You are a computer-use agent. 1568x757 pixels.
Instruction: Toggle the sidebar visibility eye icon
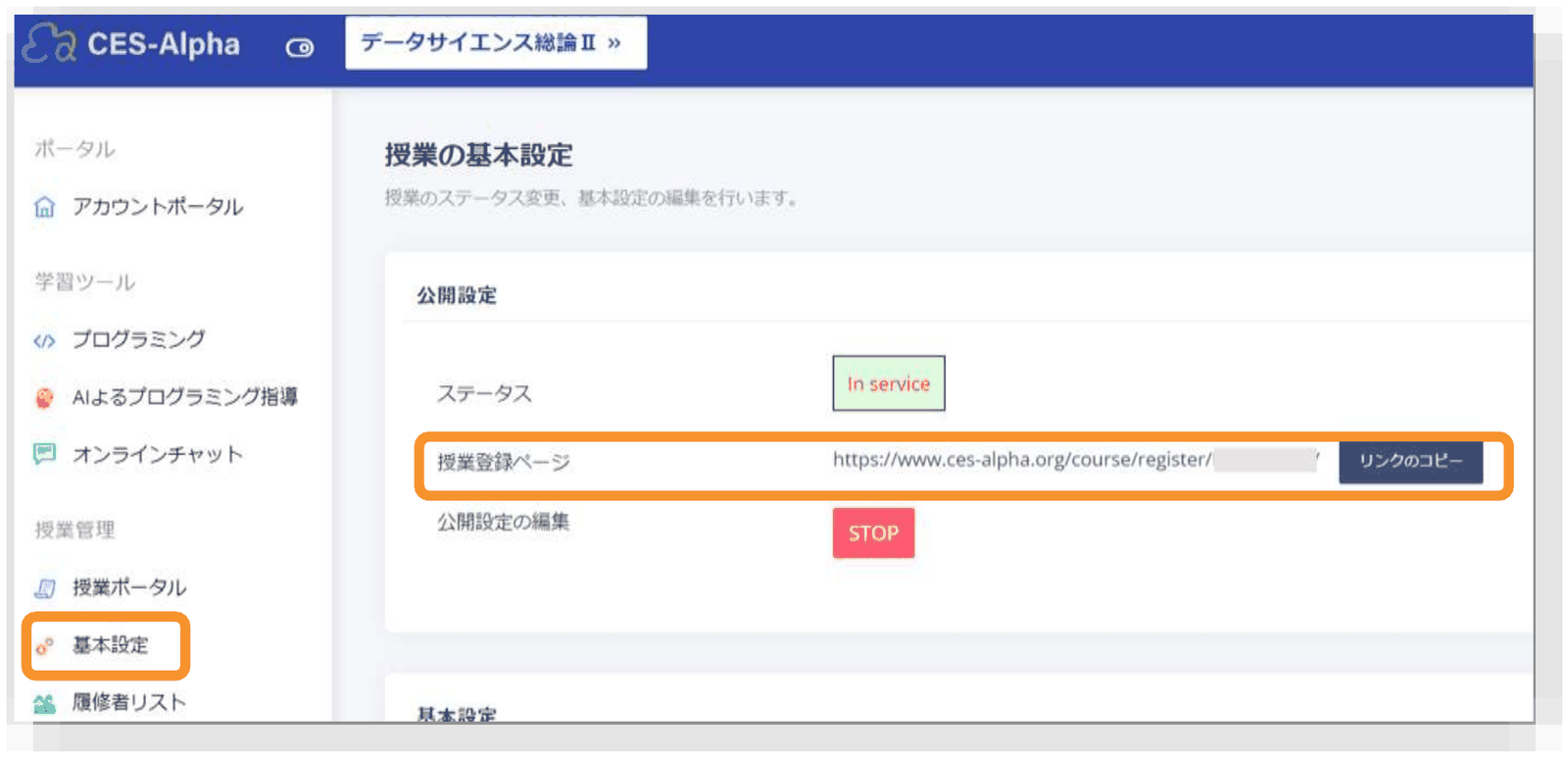pos(300,47)
